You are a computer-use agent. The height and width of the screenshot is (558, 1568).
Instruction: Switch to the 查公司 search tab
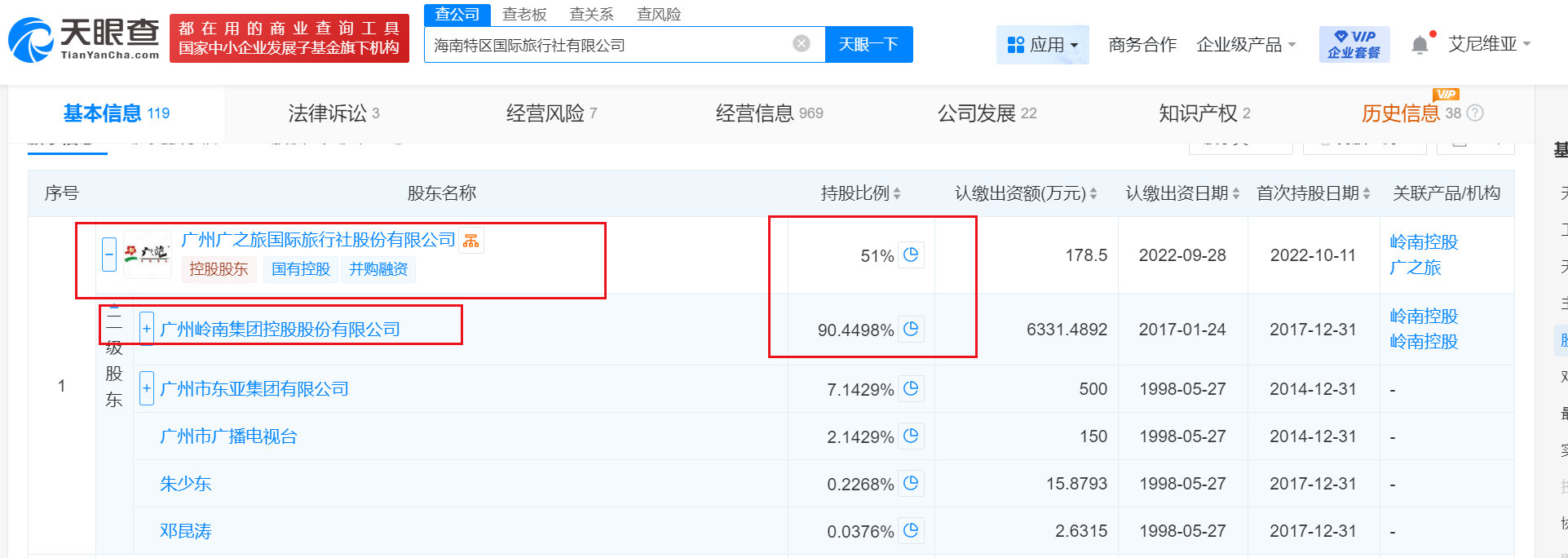click(457, 15)
